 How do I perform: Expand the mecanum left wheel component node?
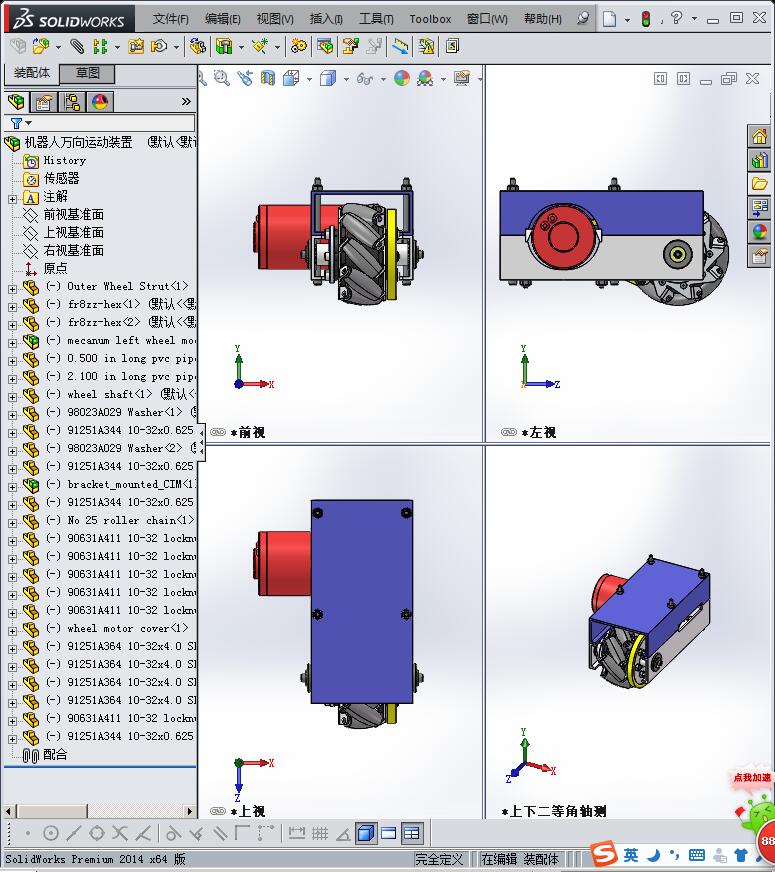click(x=12, y=343)
